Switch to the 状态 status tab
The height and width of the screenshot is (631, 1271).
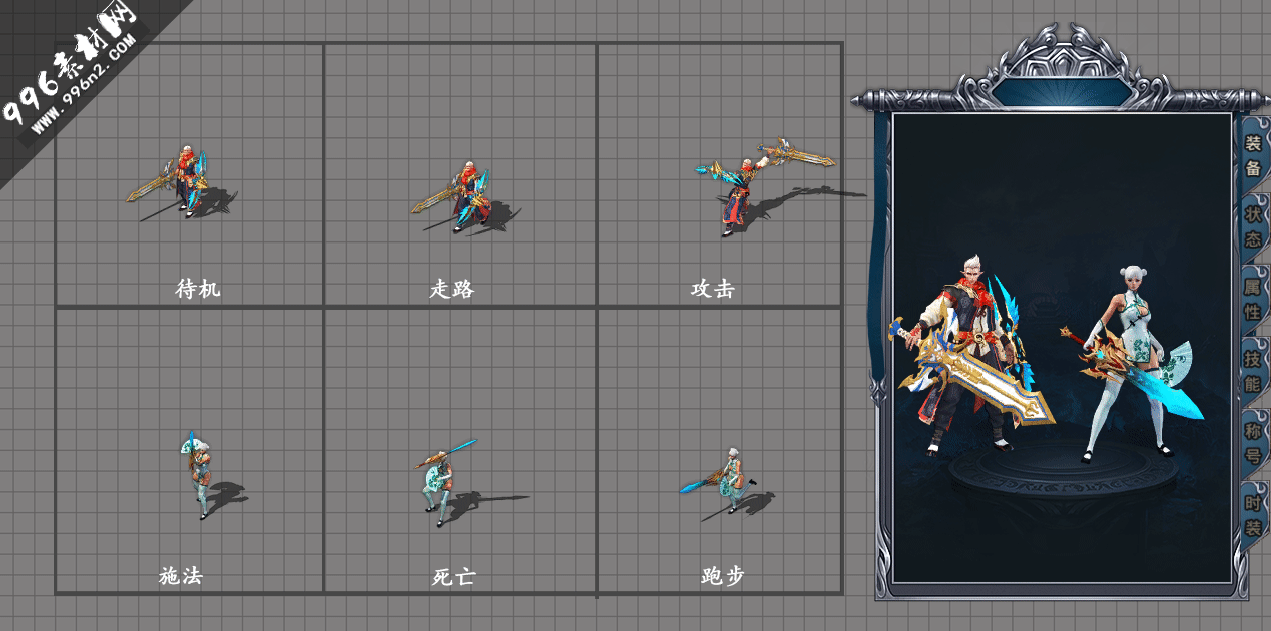(1253, 227)
